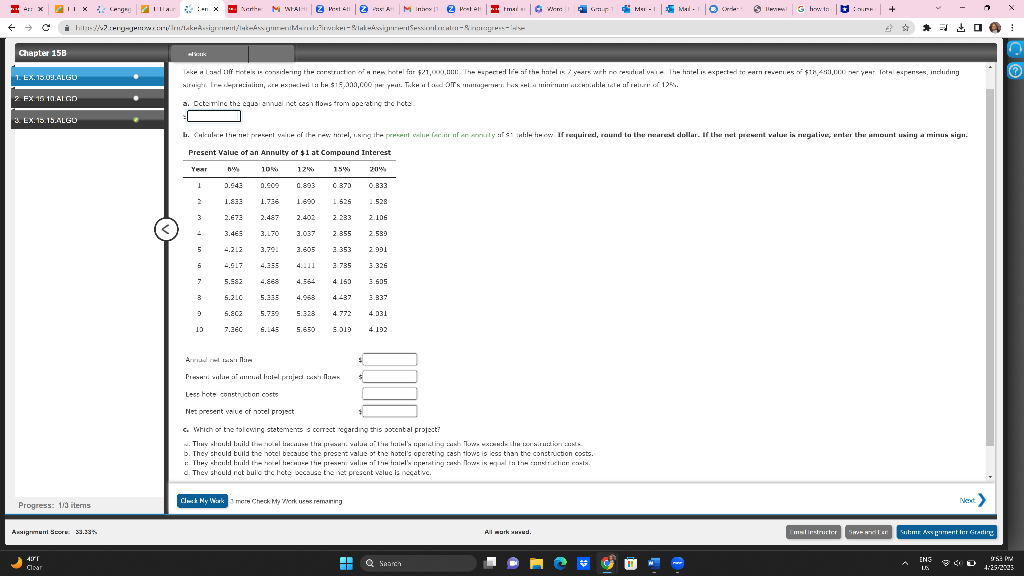1024x576 pixels.
Task: Open the help question mark icon
Action: point(1013,72)
